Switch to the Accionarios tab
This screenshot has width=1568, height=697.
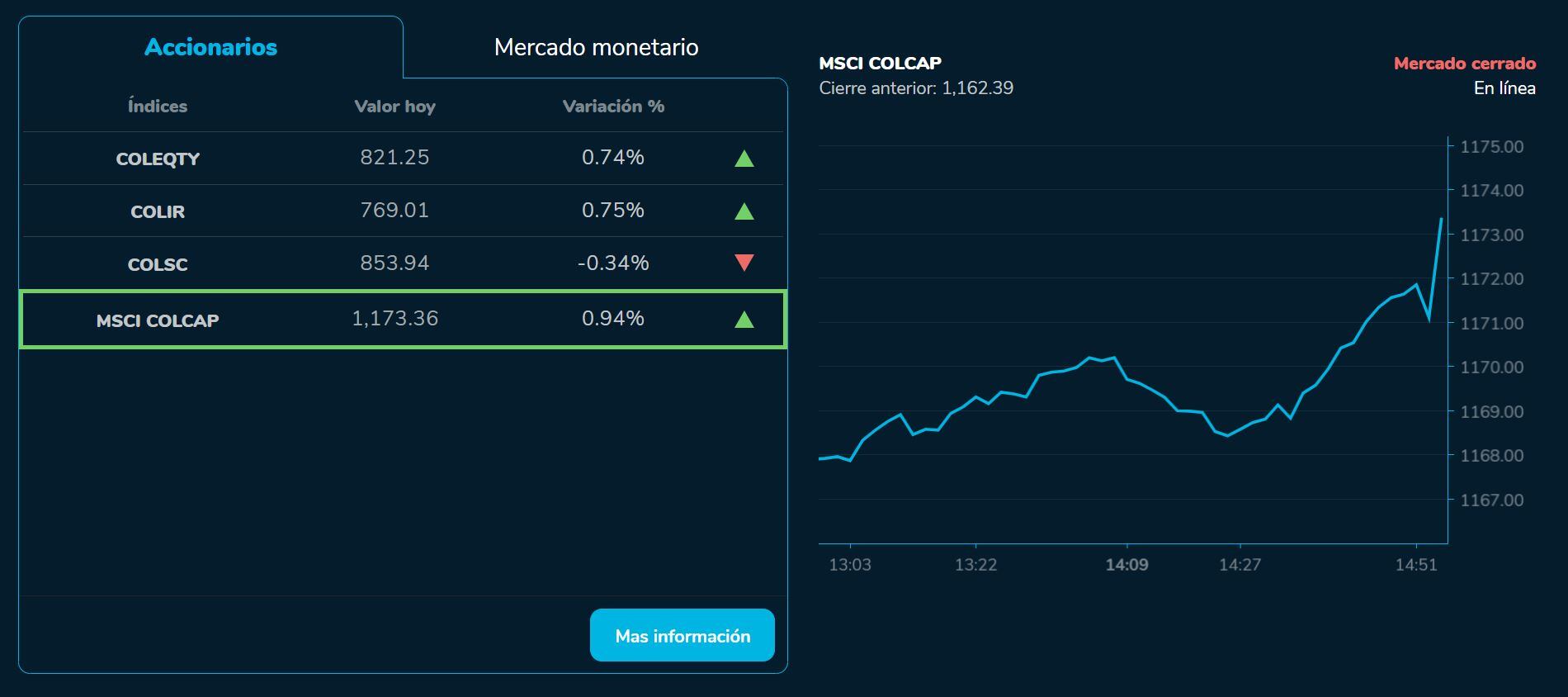210,47
